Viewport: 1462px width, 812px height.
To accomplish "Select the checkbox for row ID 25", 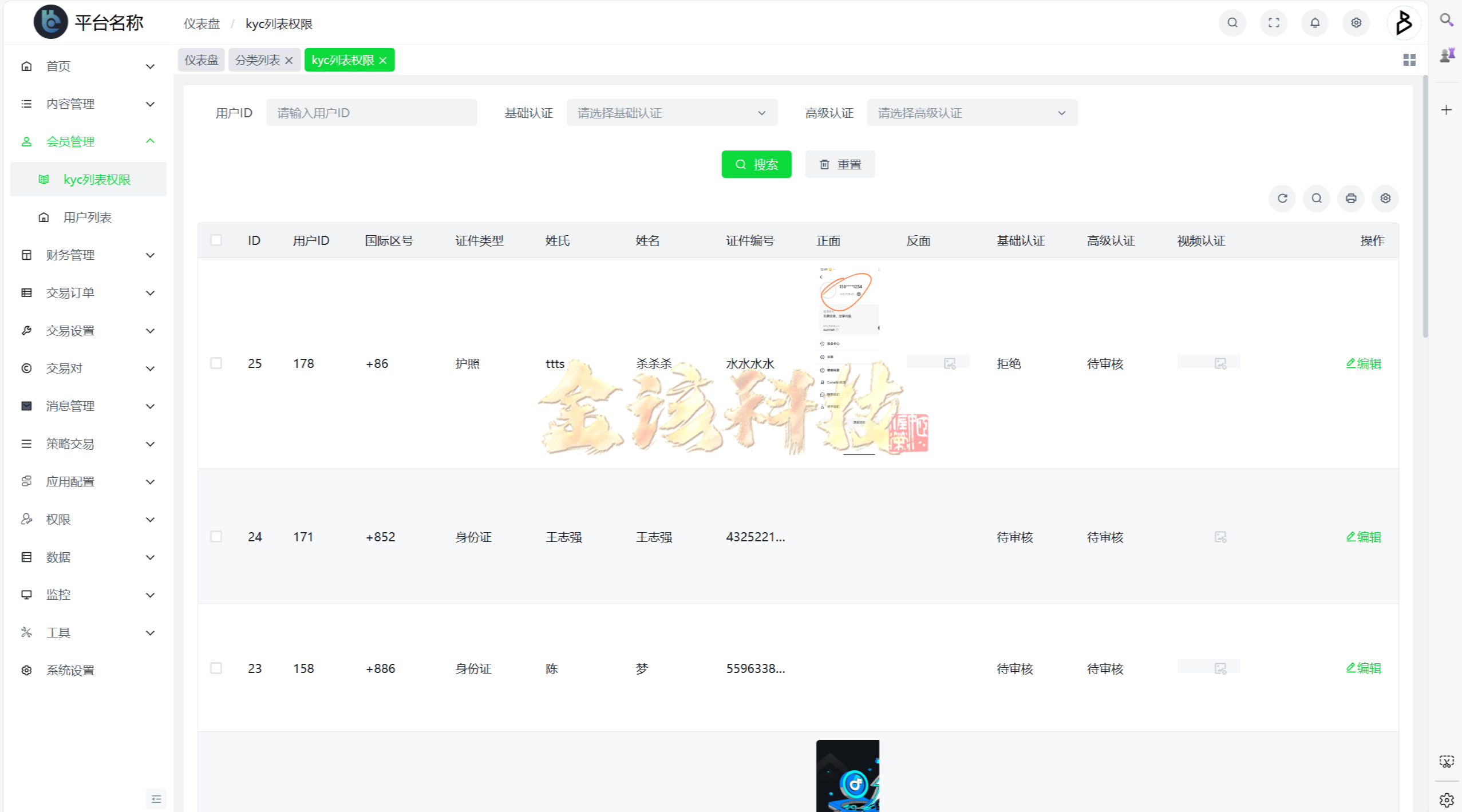I will click(x=216, y=363).
